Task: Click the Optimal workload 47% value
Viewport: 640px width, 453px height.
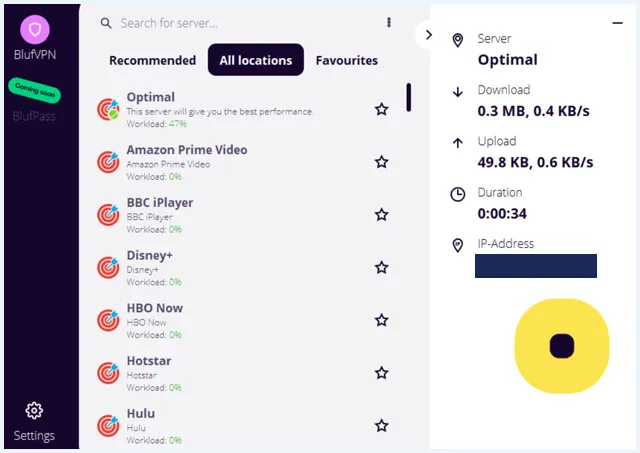Action: (x=178, y=124)
